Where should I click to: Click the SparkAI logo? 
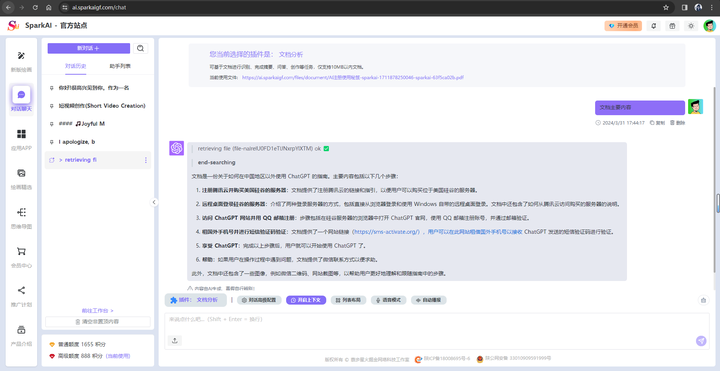[13, 26]
